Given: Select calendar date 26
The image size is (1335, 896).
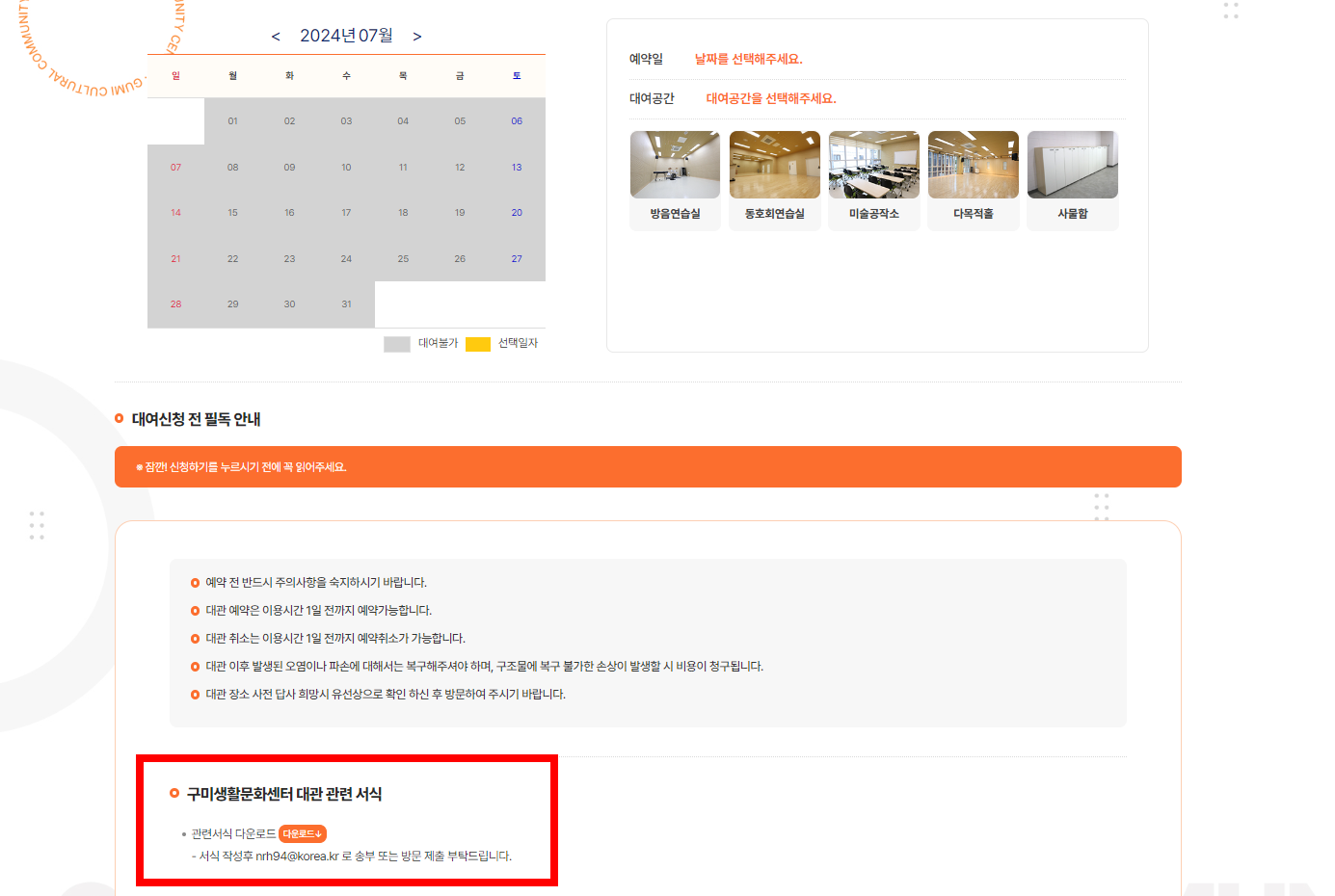Looking at the screenshot, I should pos(460,259).
